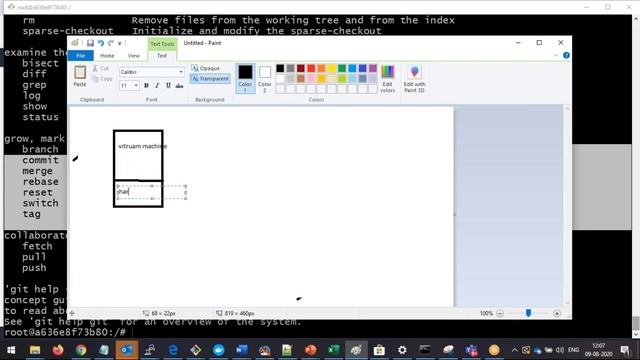Open the terminal app in the taskbar
Image resolution: width=640 pixels, height=360 pixels.
point(425,350)
